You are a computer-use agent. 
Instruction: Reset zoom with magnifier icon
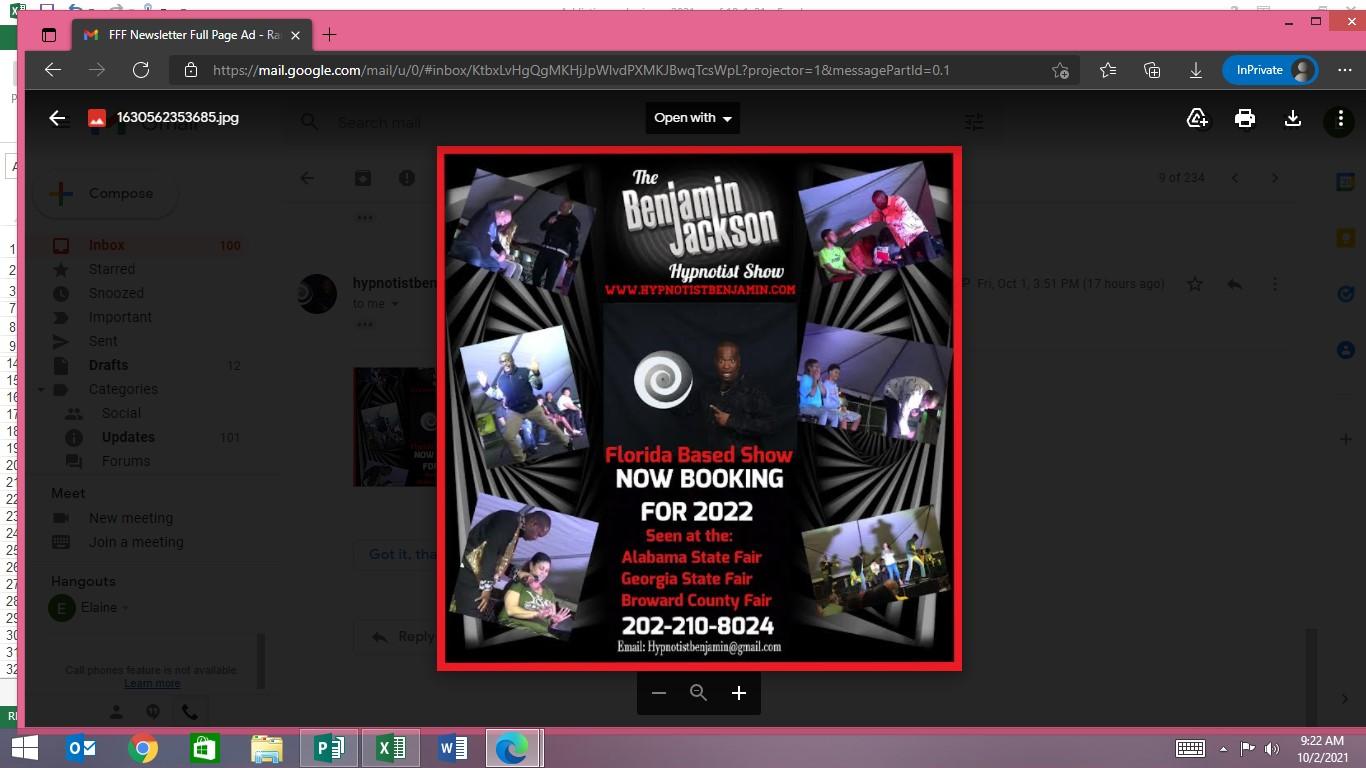(698, 693)
